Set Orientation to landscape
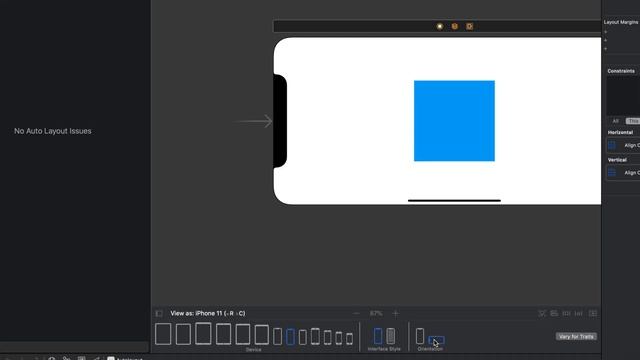Viewport: 640px width, 360px height. (x=436, y=340)
